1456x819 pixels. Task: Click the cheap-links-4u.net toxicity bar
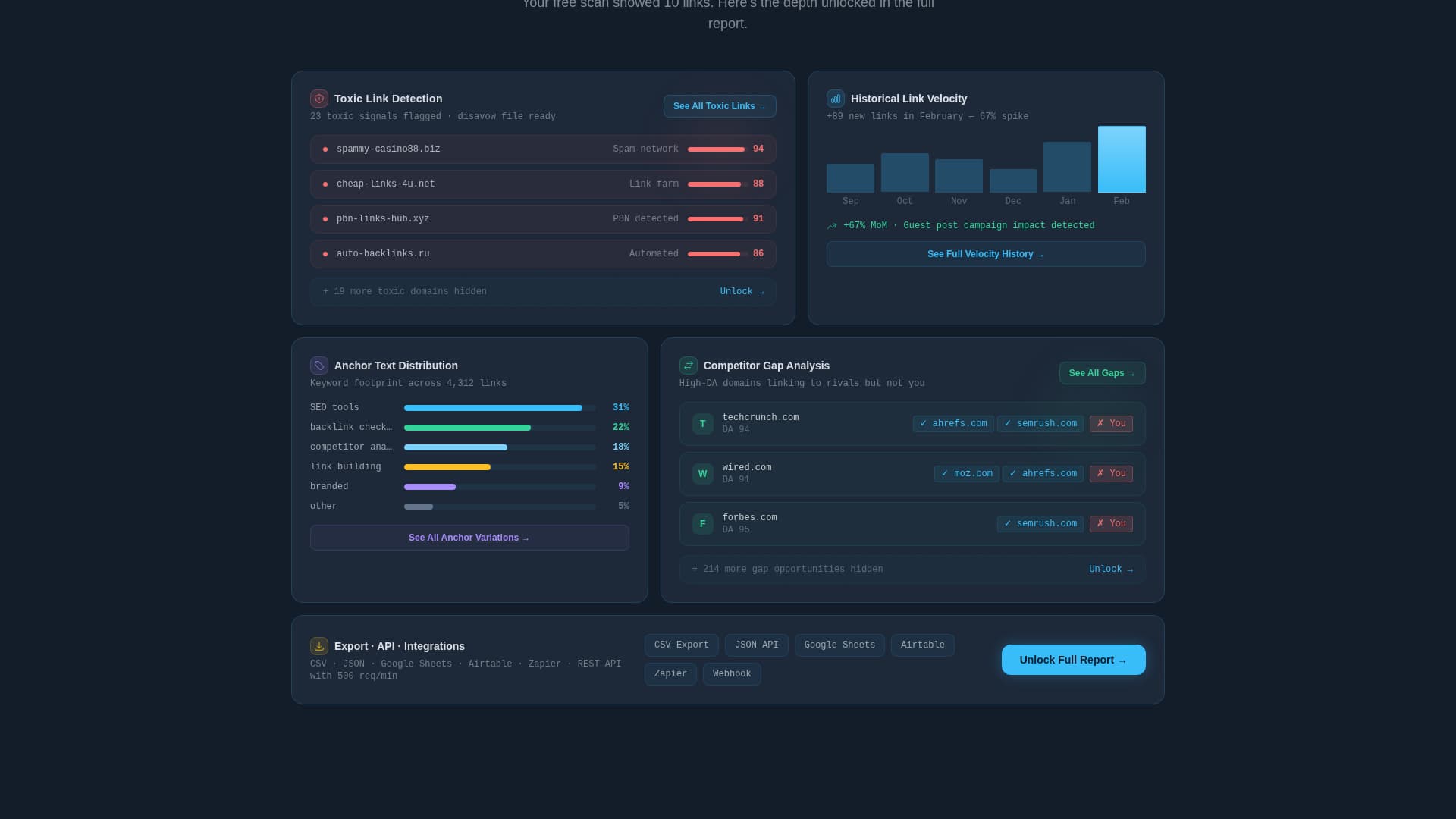coord(717,184)
